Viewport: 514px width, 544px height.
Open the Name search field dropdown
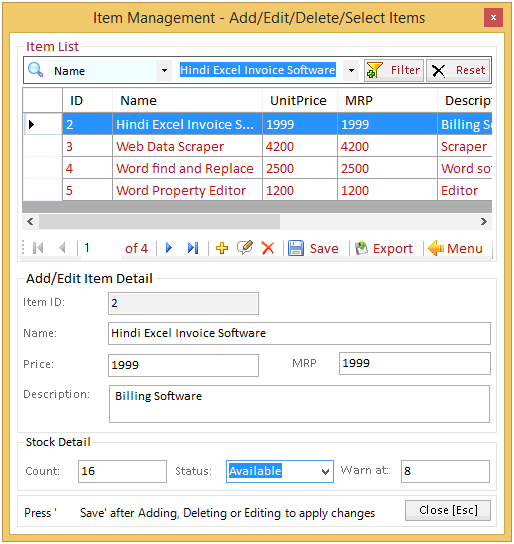(x=164, y=70)
